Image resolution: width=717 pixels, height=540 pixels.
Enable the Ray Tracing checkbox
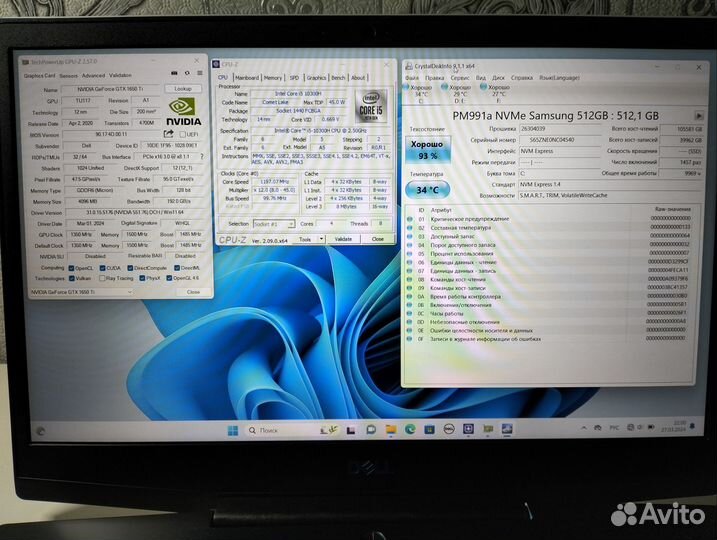tap(102, 278)
